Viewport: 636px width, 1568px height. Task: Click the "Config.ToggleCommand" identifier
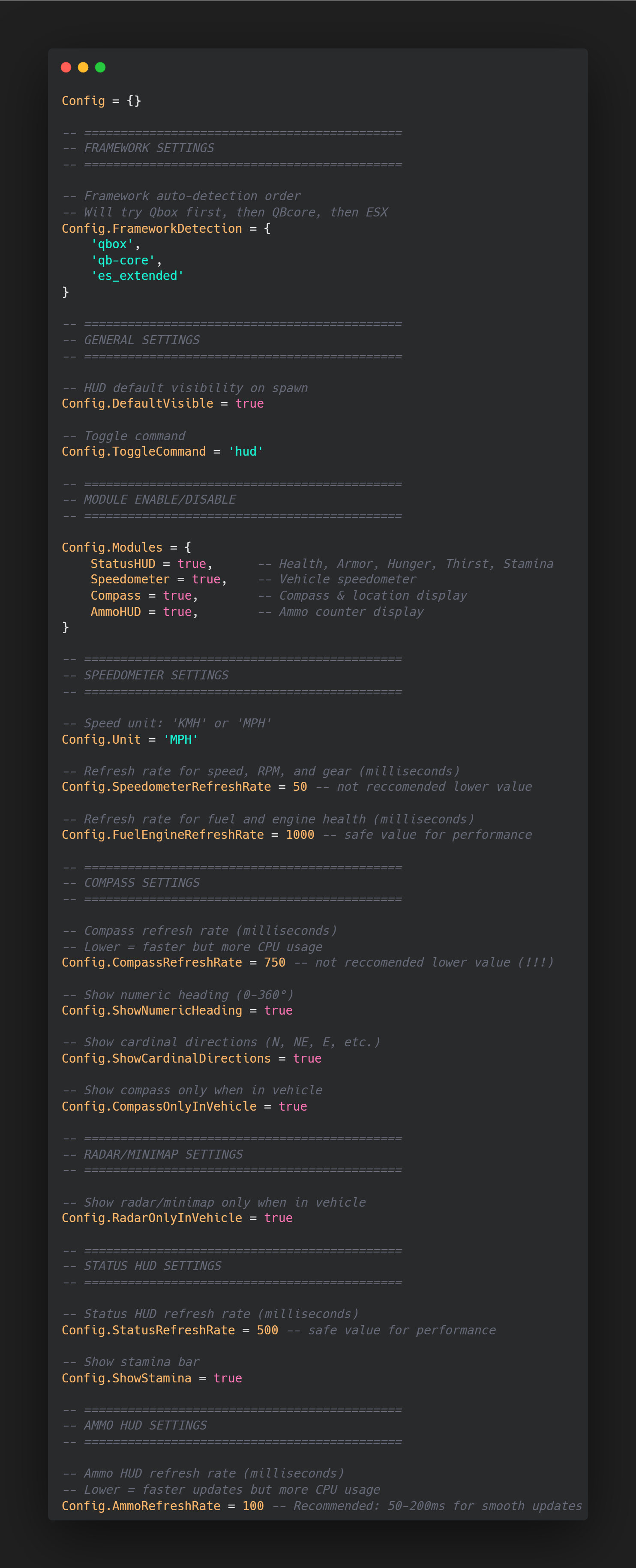tap(134, 451)
